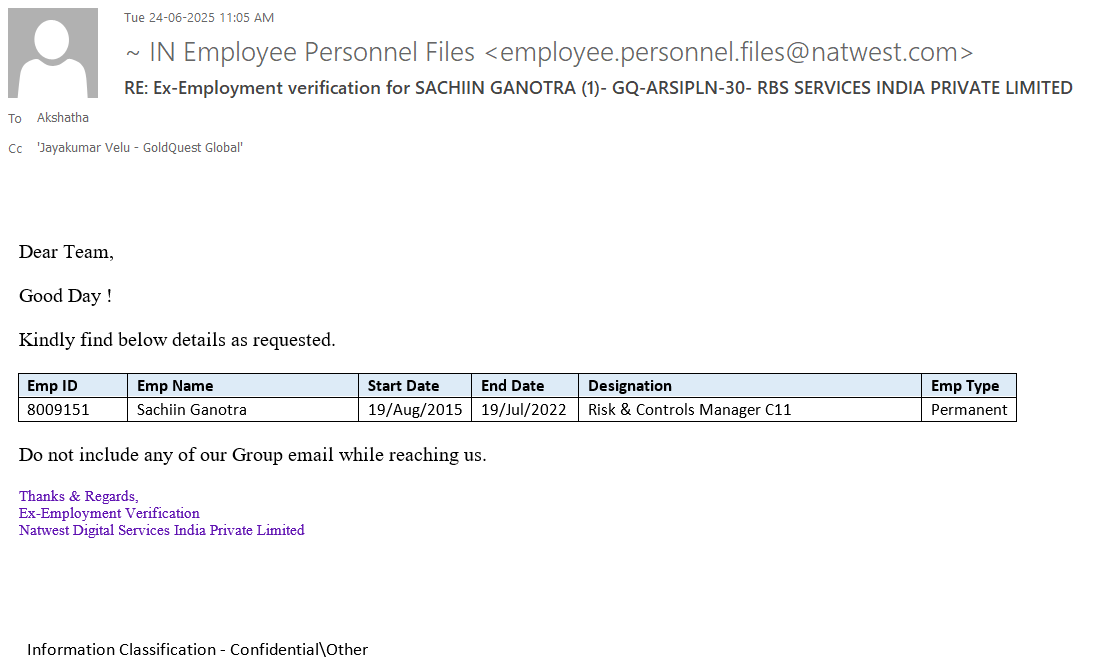This screenshot has width=1097, height=663.
Task: Click the Emp Type column header
Action: point(965,386)
